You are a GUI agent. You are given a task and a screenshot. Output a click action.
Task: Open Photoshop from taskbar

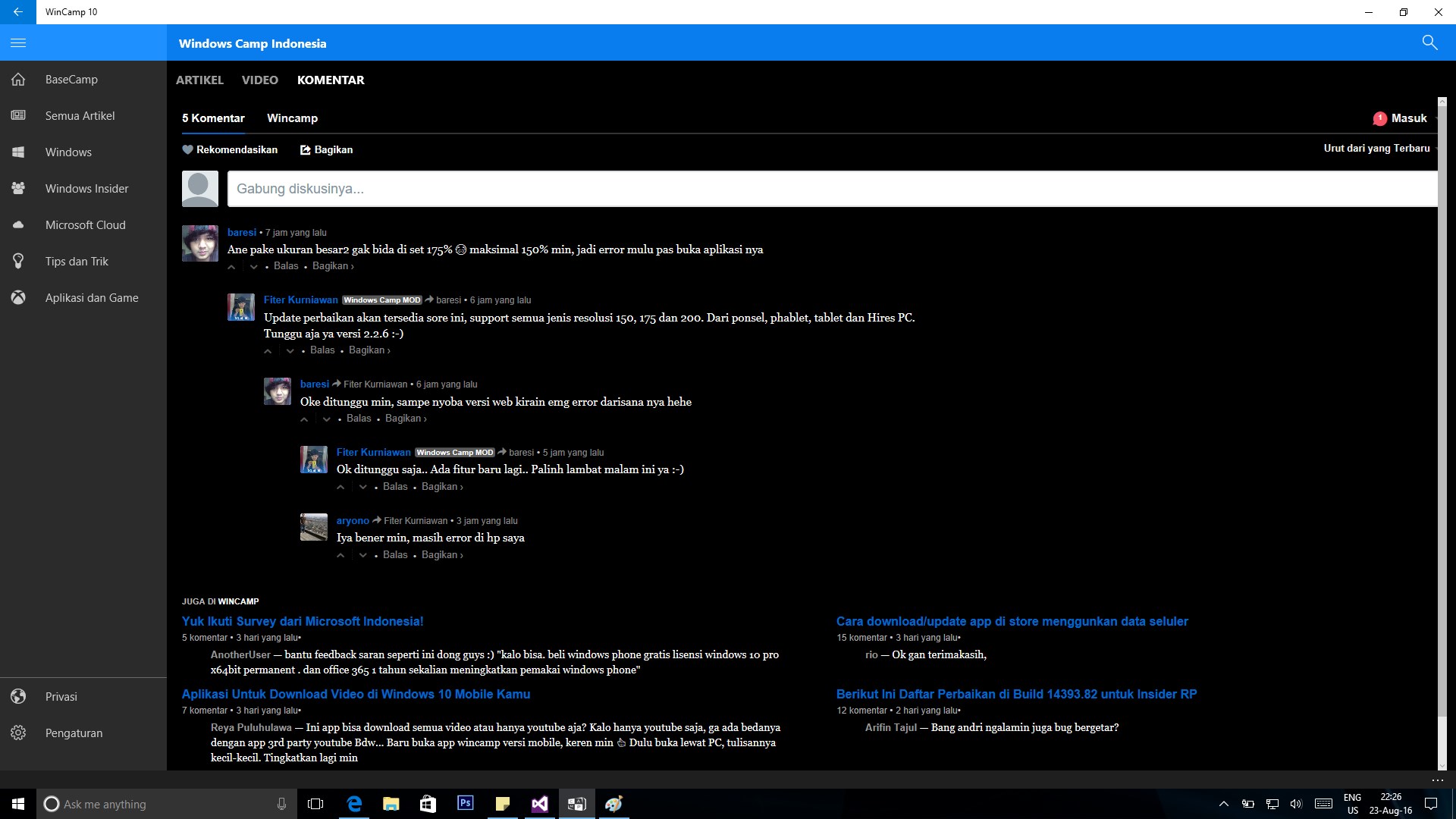(466, 804)
